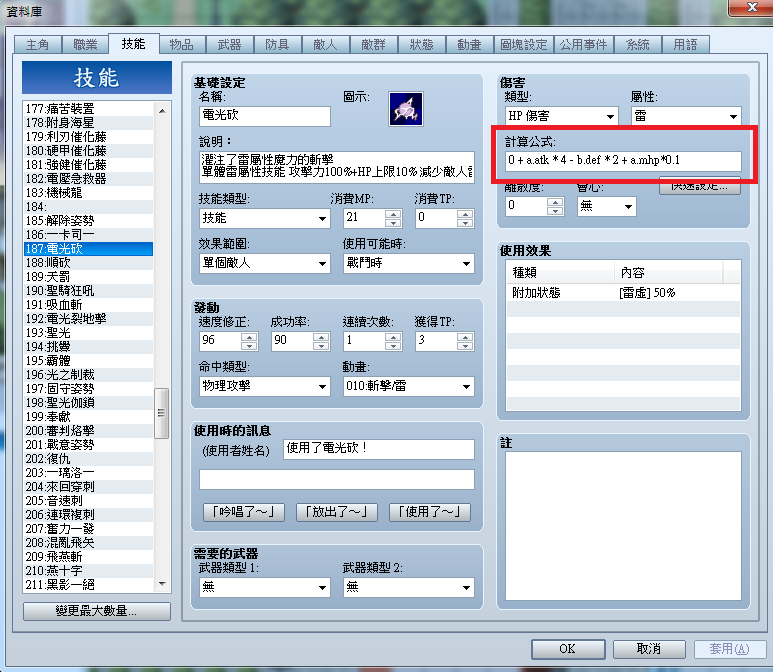This screenshot has height=672, width=773.
Task: Select skill 185:解除姿勢
Action: [x=88, y=221]
